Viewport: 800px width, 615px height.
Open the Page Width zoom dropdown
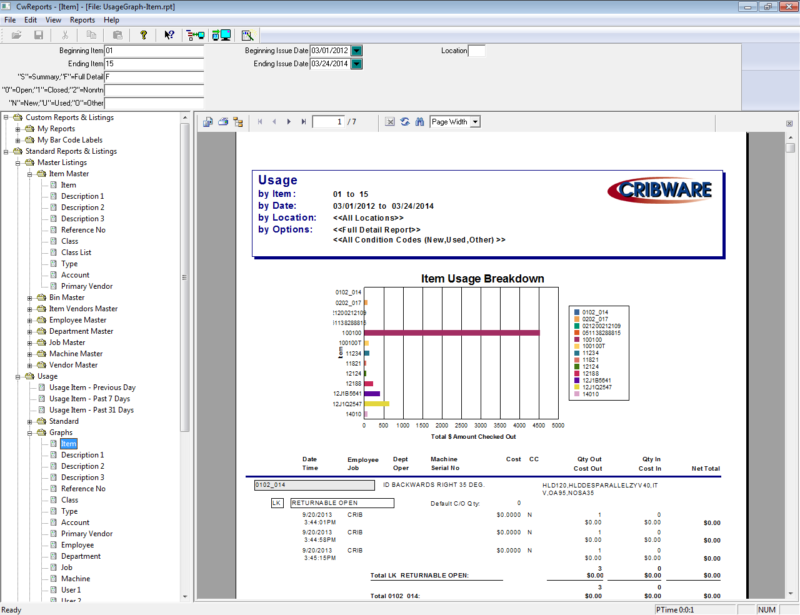click(x=475, y=122)
